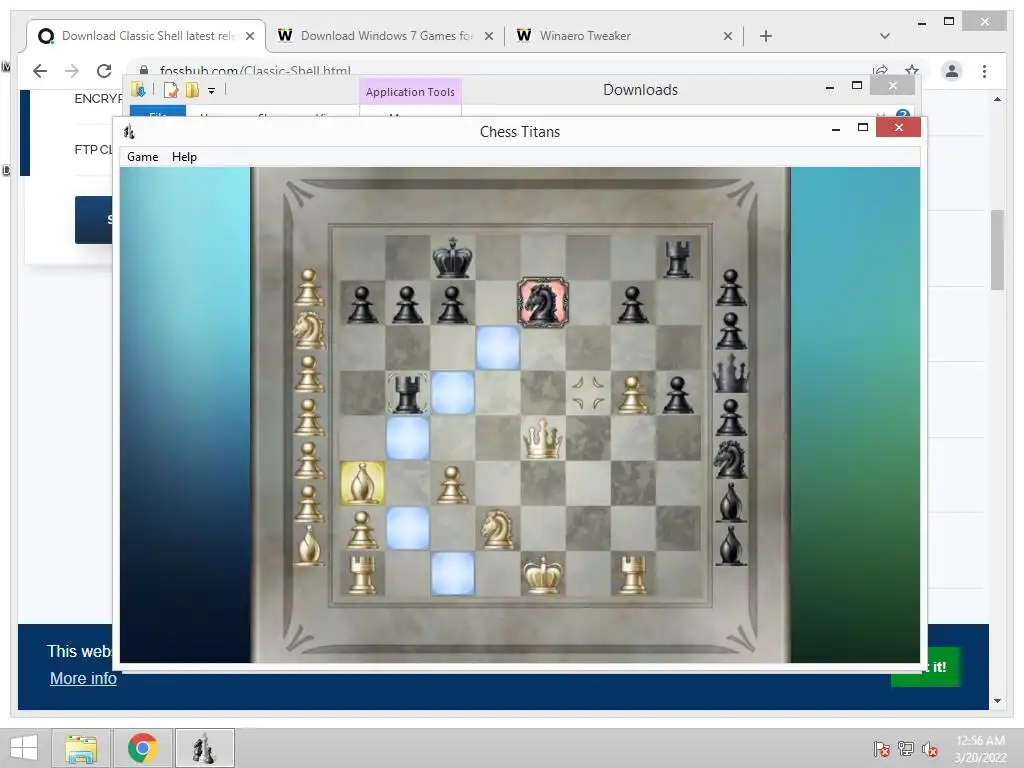Click the scroll down arrow in Chrome
This screenshot has width=1024, height=768.
click(x=997, y=701)
